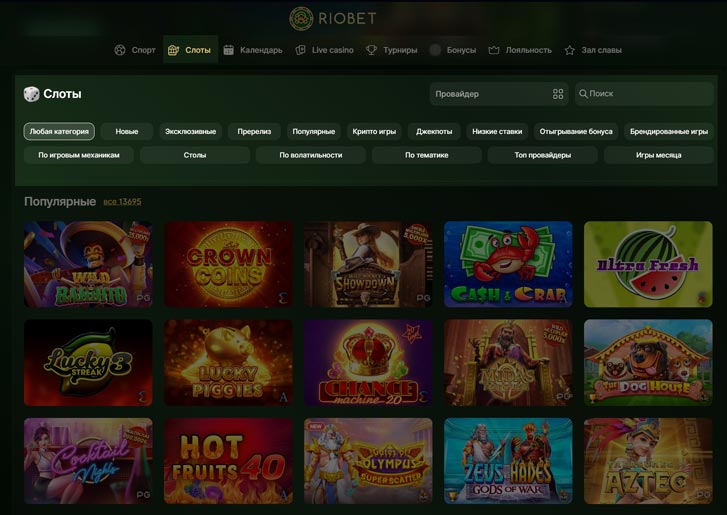Open the 'Слоты' navigation tab
The width and height of the screenshot is (727, 515).
[x=190, y=50]
